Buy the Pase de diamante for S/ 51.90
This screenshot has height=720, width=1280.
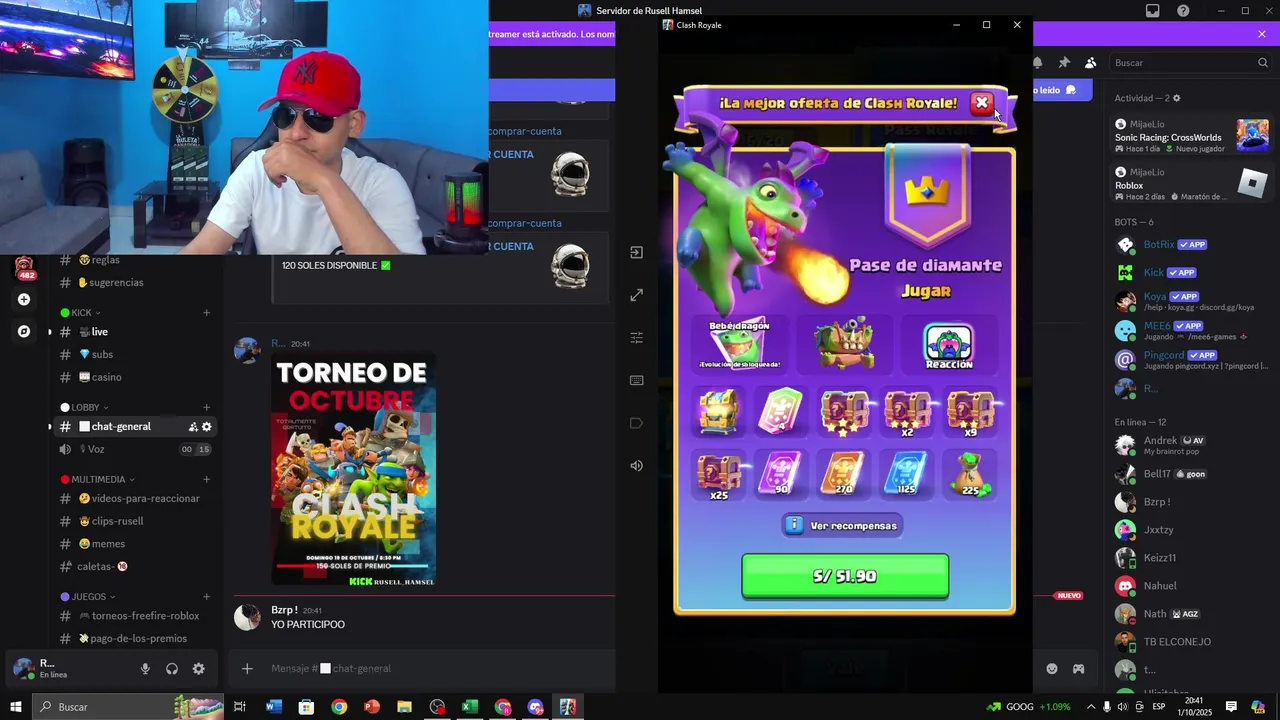point(845,576)
